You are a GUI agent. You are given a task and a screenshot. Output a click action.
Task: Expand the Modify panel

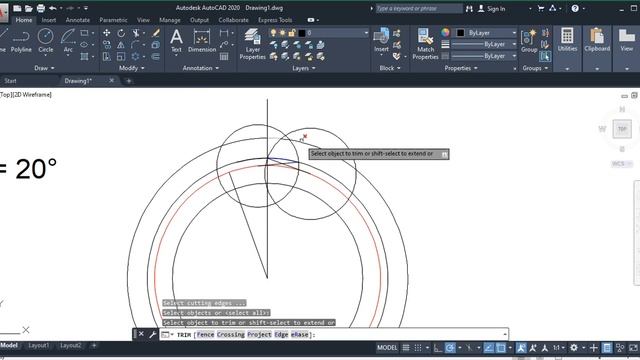[x=131, y=68]
